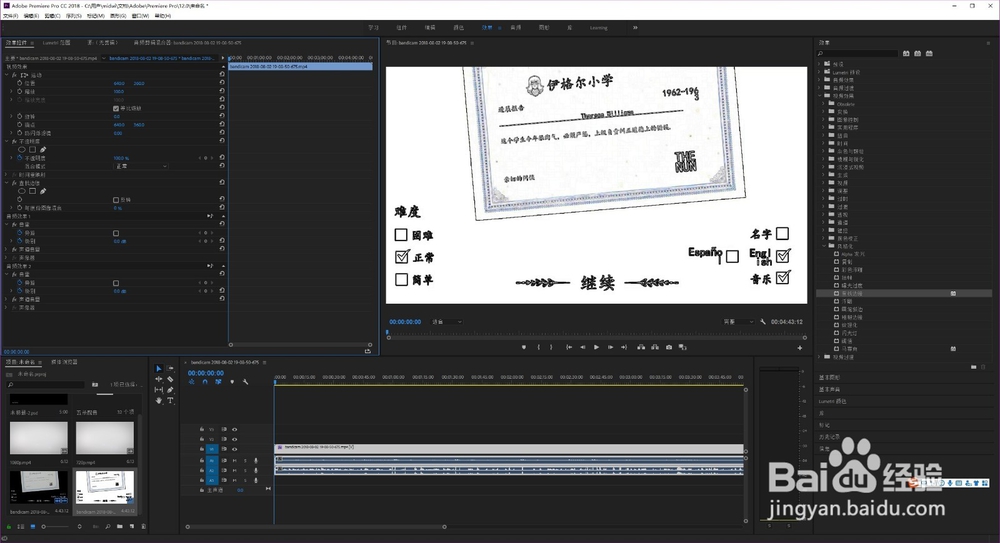Image resolution: width=1000 pixels, height=543 pixels.
Task: Select the Pen tool in tools panel
Action: [x=170, y=390]
